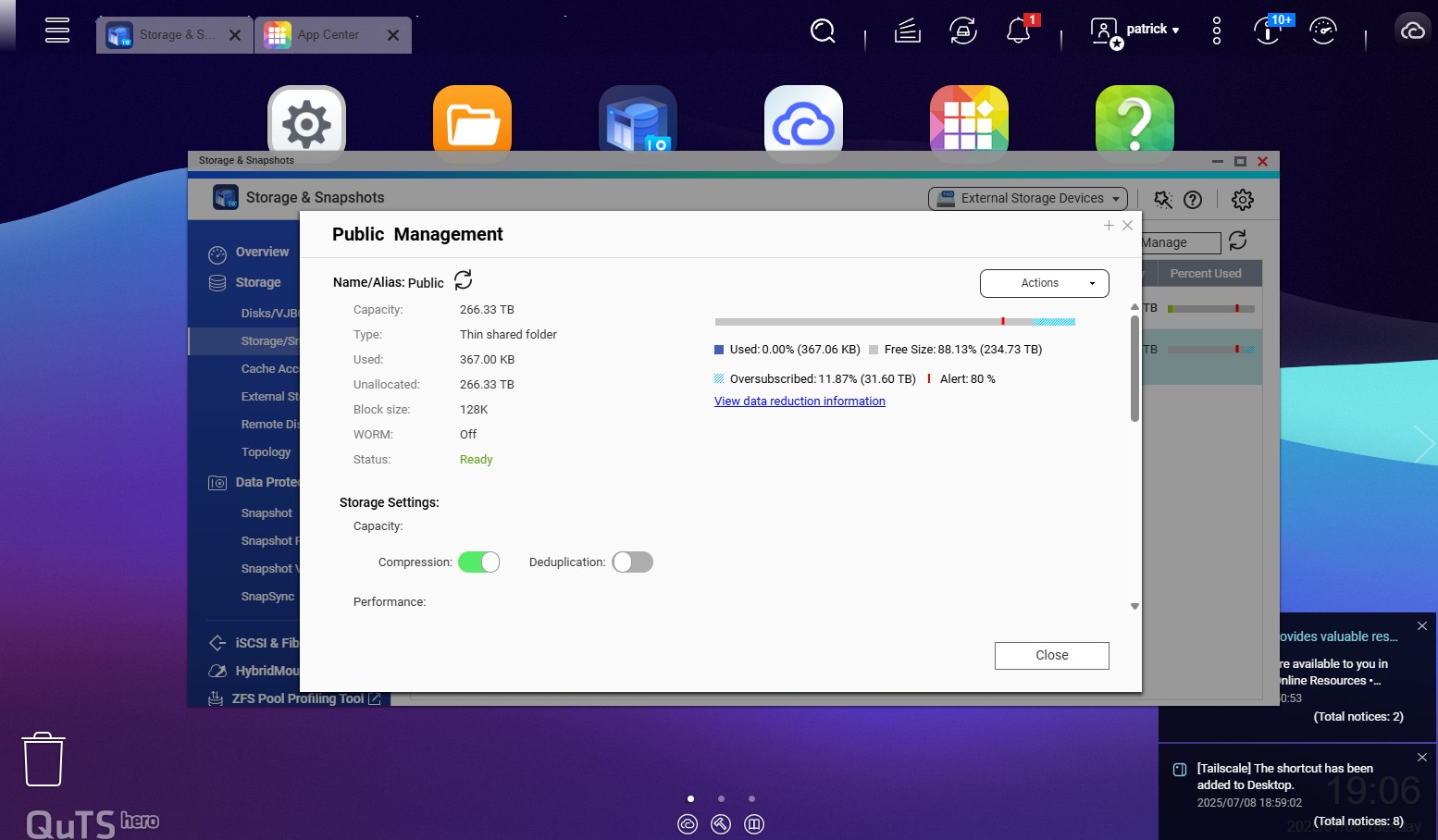
Task: Open External Storage Devices dropdown
Action: [1028, 199]
